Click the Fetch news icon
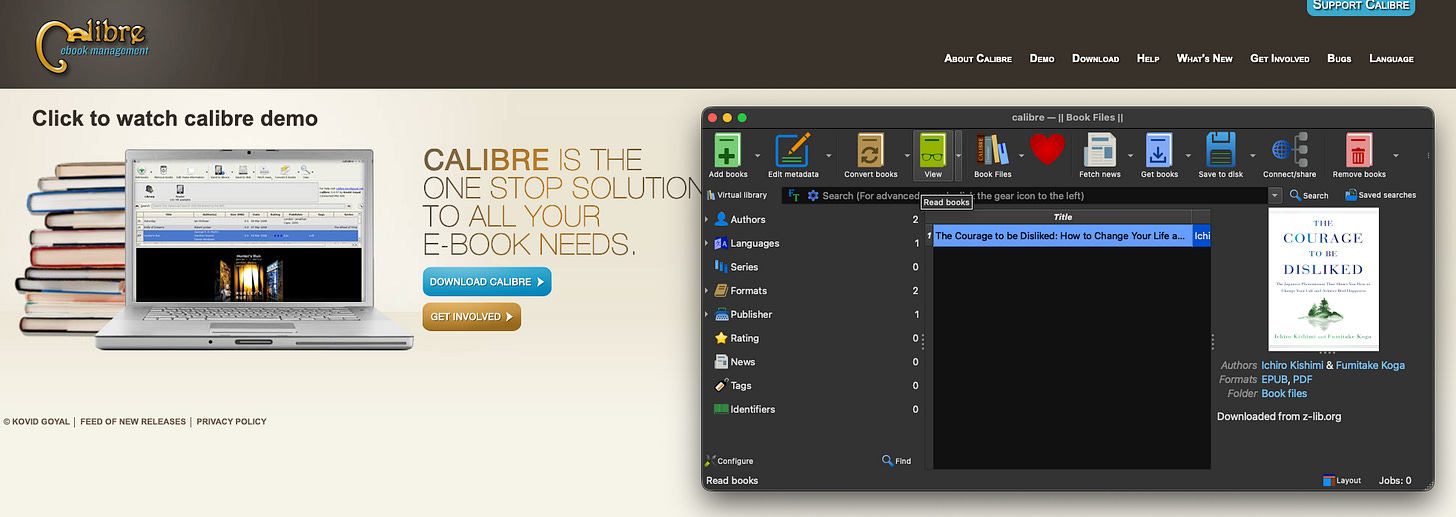Image resolution: width=1456 pixels, height=517 pixels. click(1100, 150)
